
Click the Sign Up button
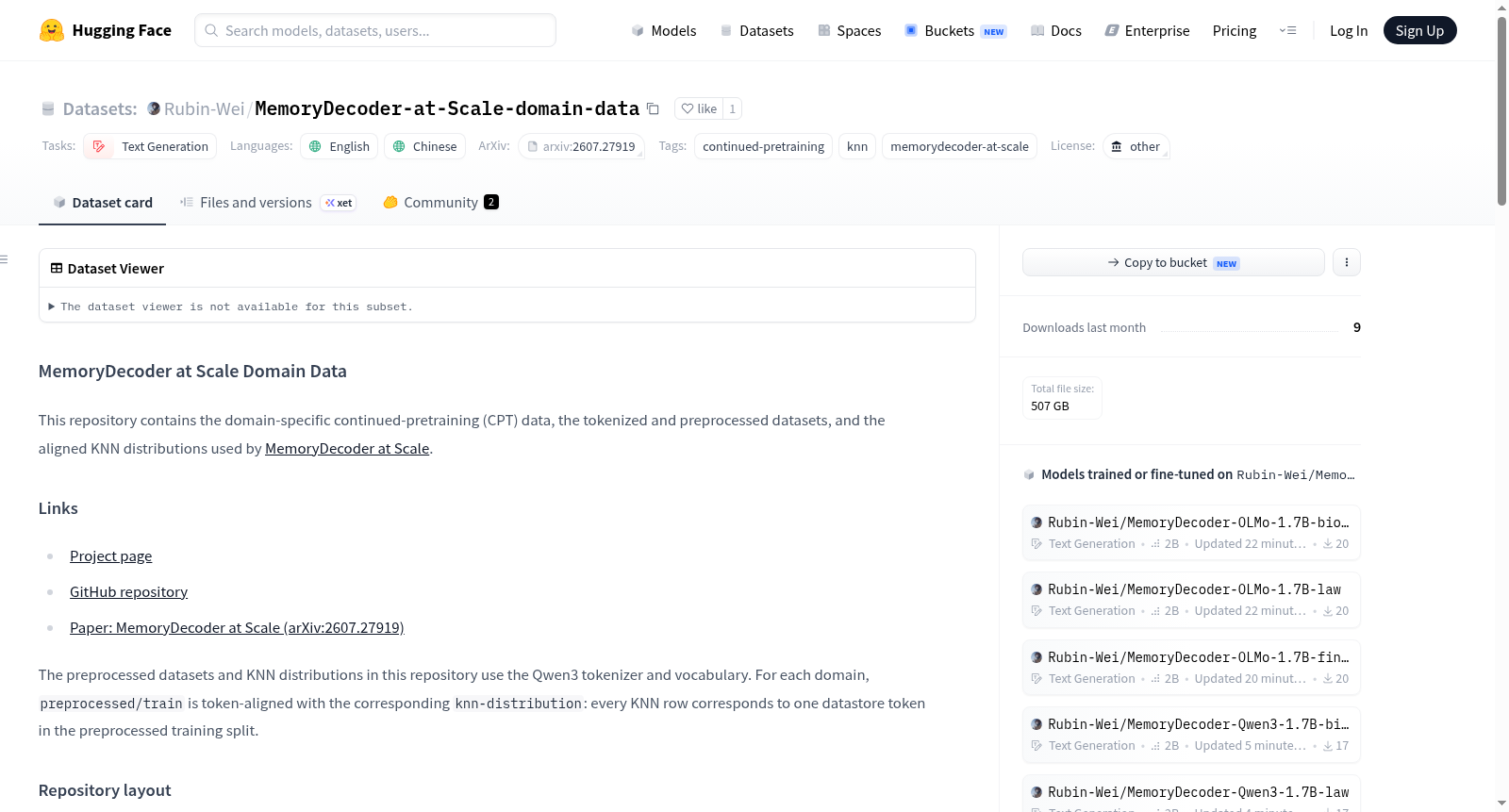[x=1419, y=30]
